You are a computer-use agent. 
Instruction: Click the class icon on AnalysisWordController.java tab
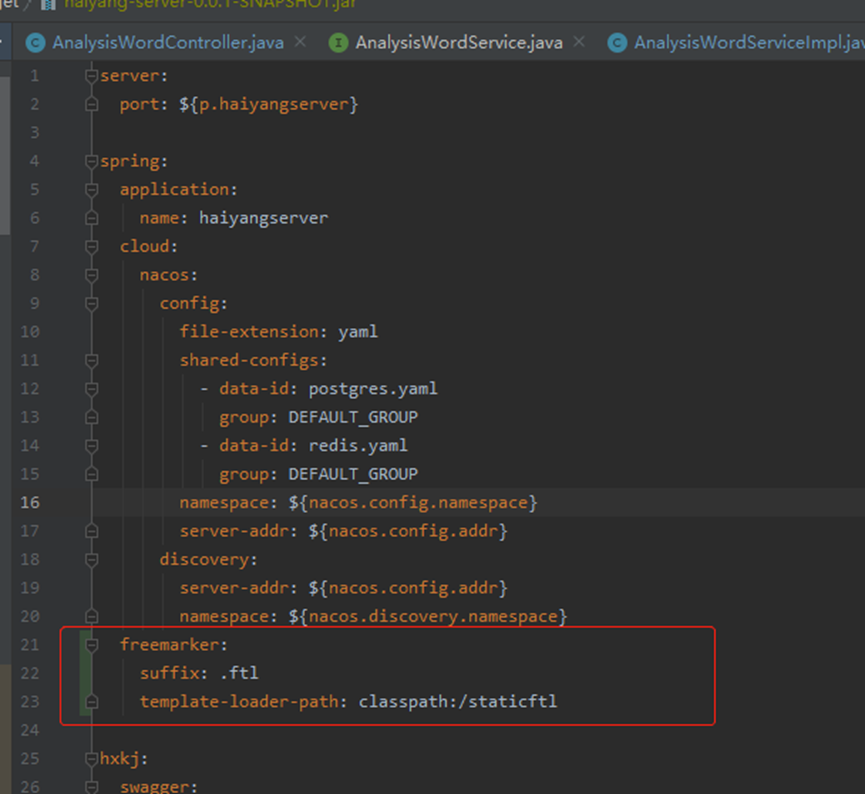pyautogui.click(x=36, y=43)
